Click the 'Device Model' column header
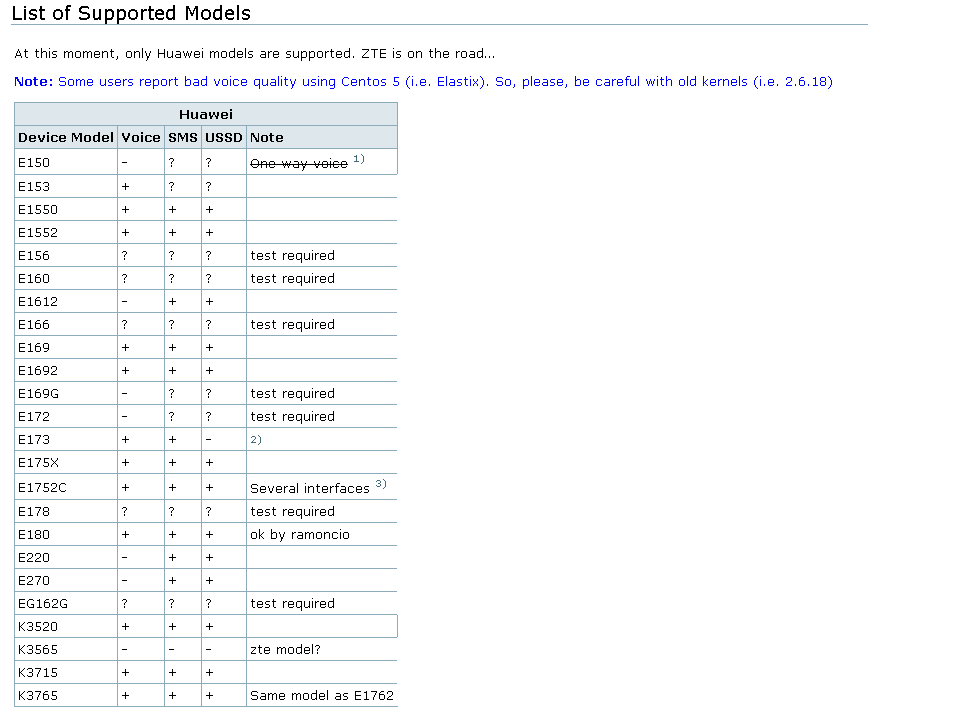 tap(66, 137)
